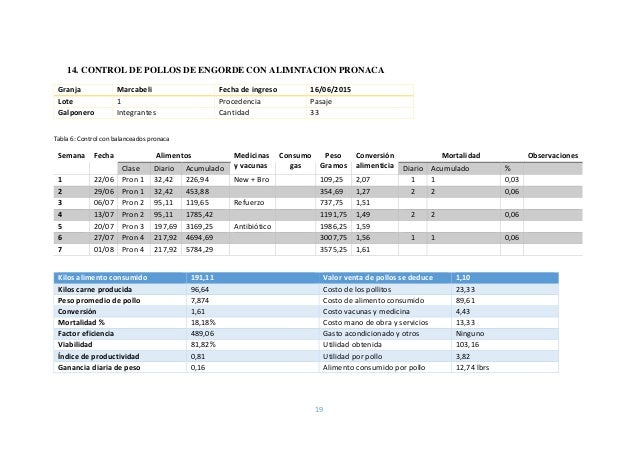This screenshot has width=638, height=452.
Task: Click the "Refuerzo" cell
Action: (x=249, y=203)
